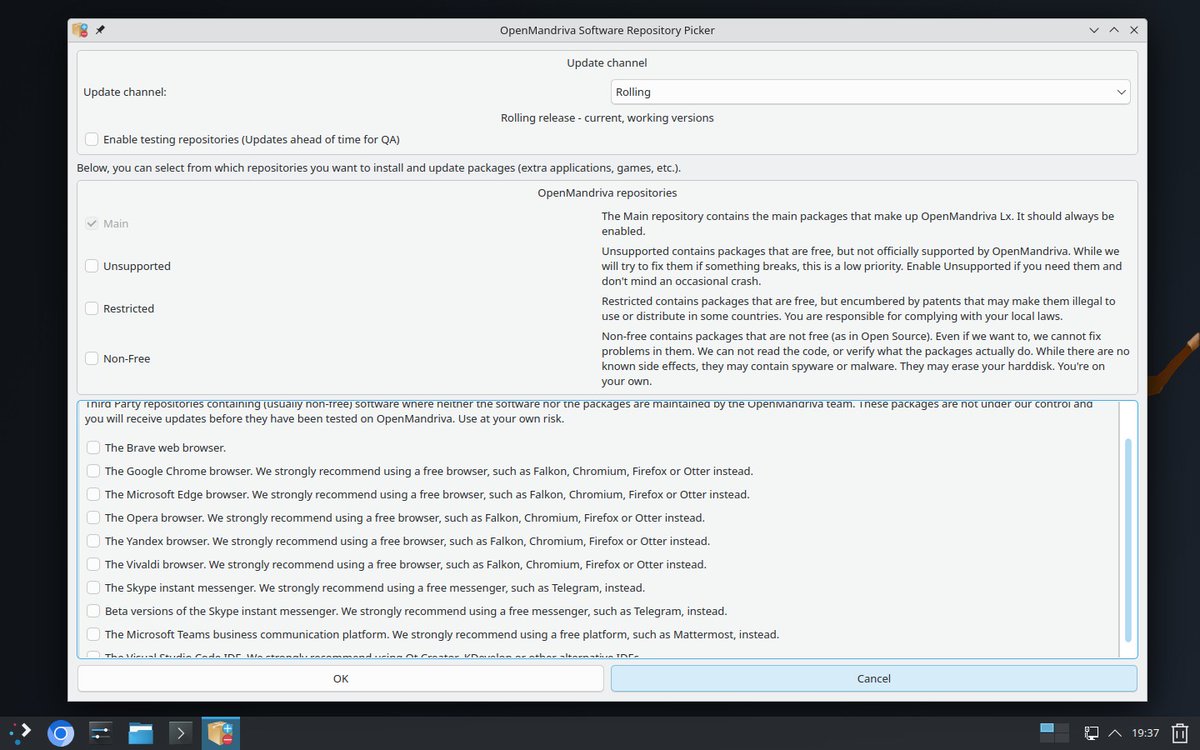Dismiss the dialog with the Cancel button
1200x750 pixels.
click(x=874, y=678)
